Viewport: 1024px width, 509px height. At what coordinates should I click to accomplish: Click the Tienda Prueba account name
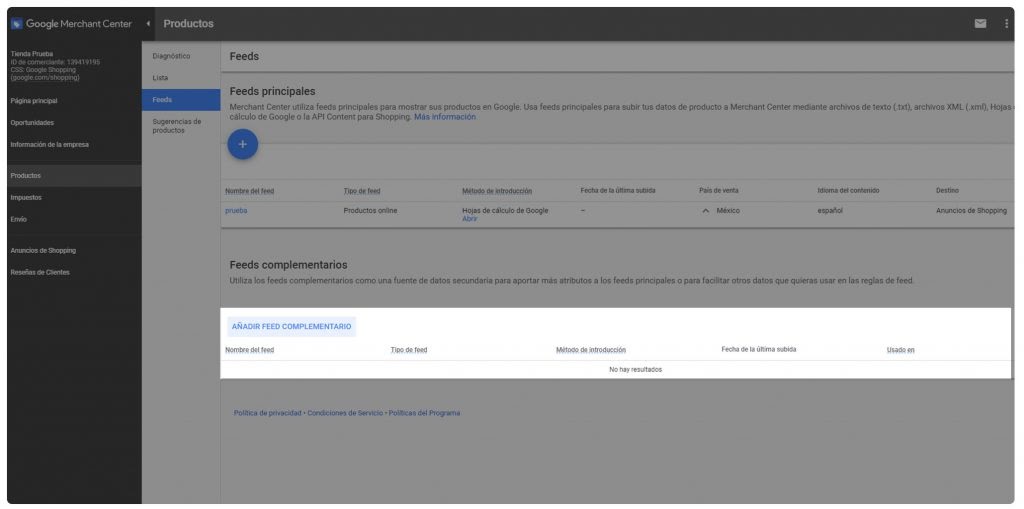coord(32,54)
